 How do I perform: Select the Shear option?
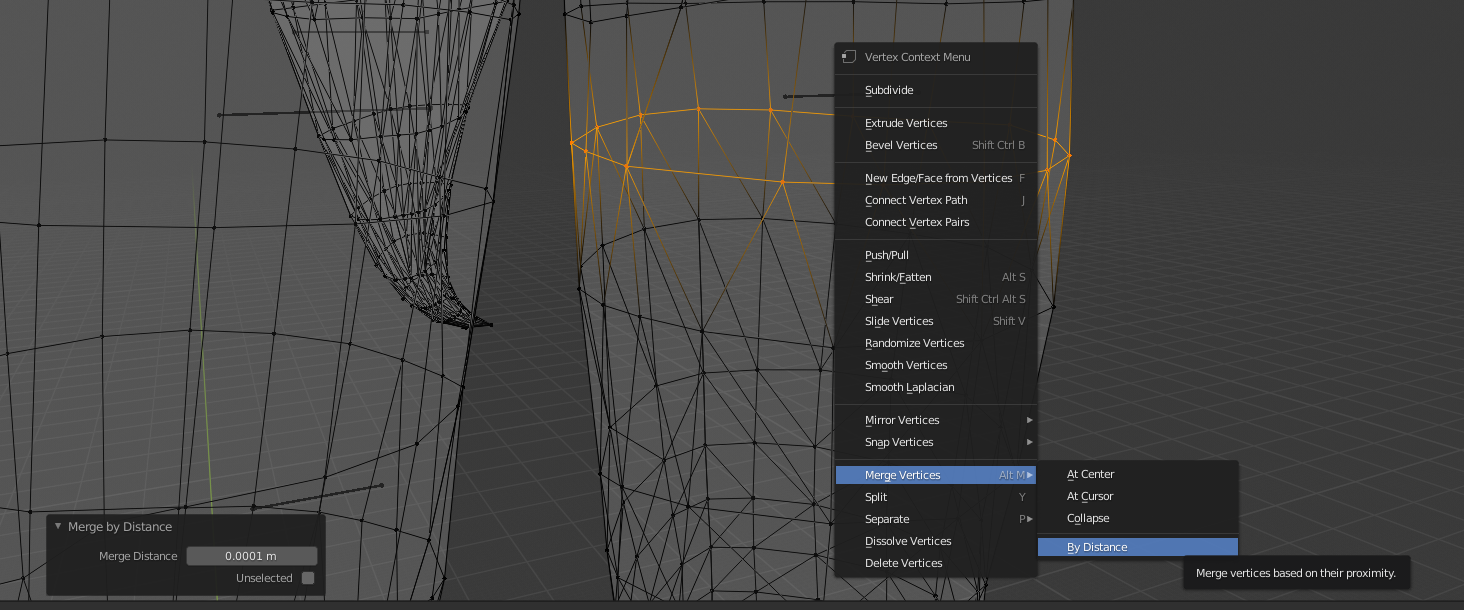936,299
